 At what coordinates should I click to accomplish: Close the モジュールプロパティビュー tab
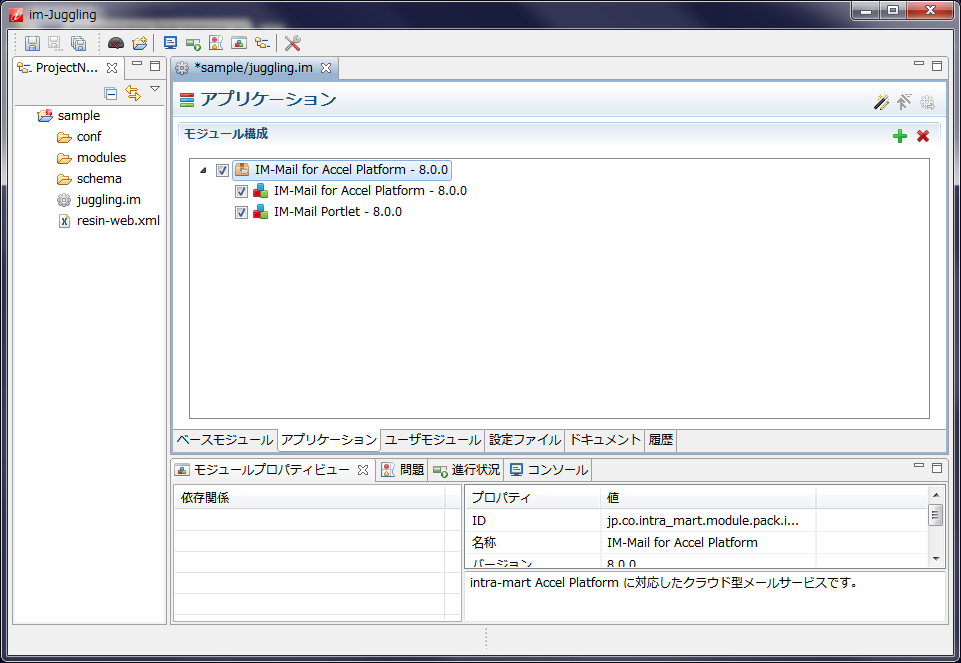click(363, 470)
